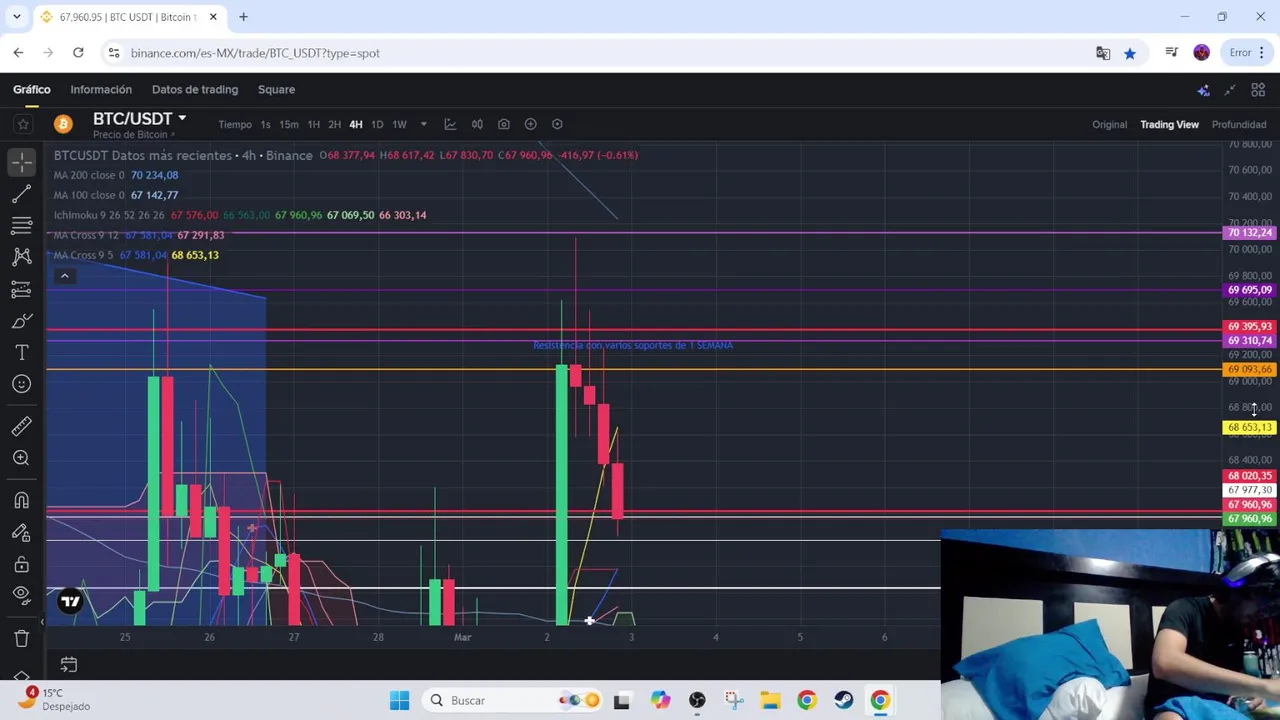This screenshot has width=1280, height=720.
Task: Click the MA 200 close indicator label
Action: coord(89,175)
